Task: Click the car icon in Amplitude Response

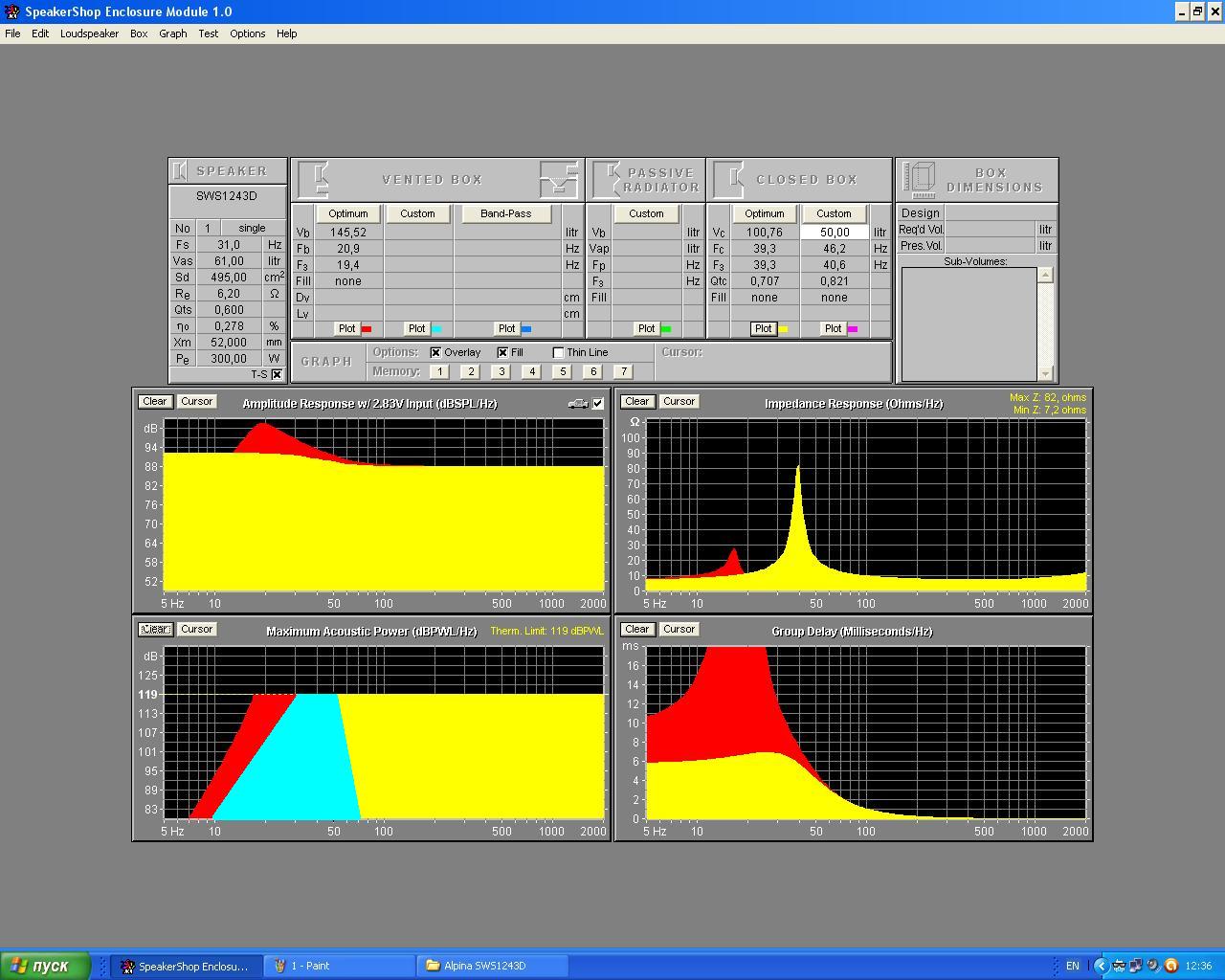Action: [577, 404]
